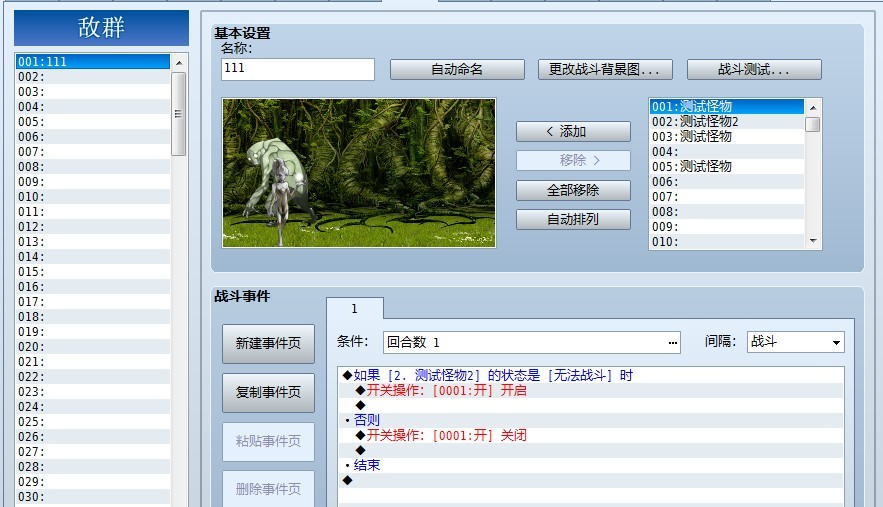Select troop entry 030:

tap(93, 496)
